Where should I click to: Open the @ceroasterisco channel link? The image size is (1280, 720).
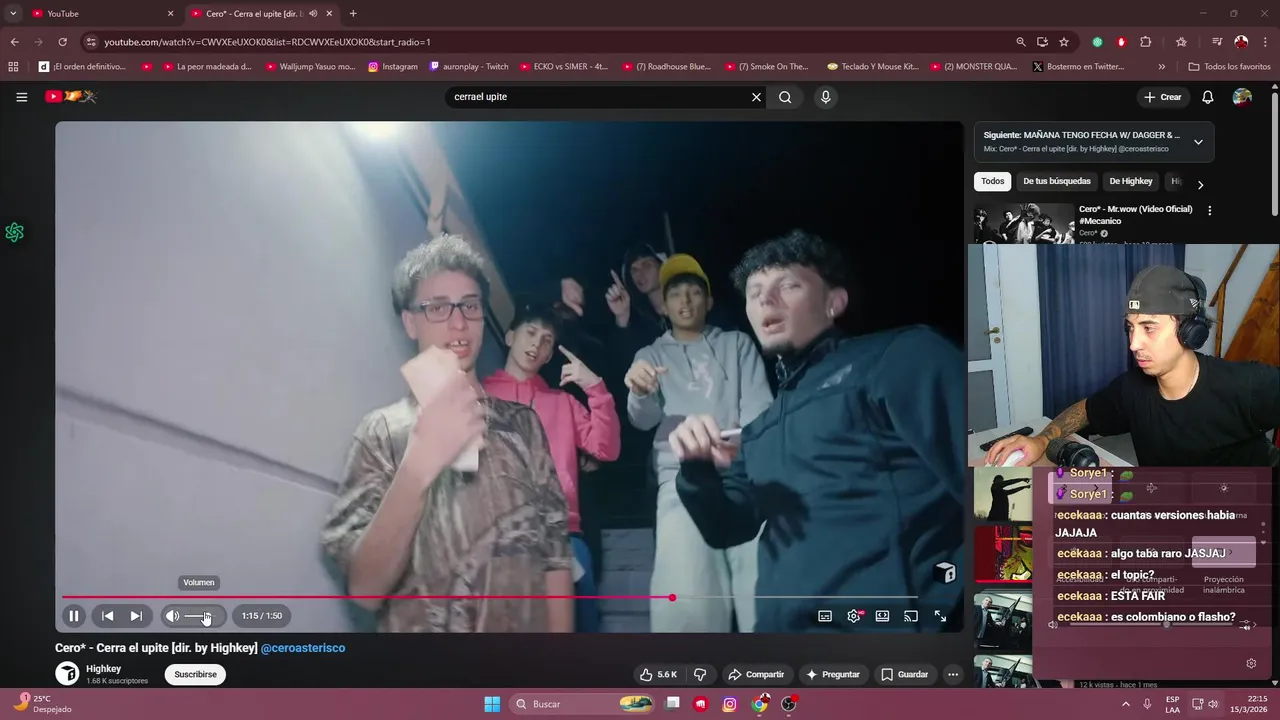[302, 648]
